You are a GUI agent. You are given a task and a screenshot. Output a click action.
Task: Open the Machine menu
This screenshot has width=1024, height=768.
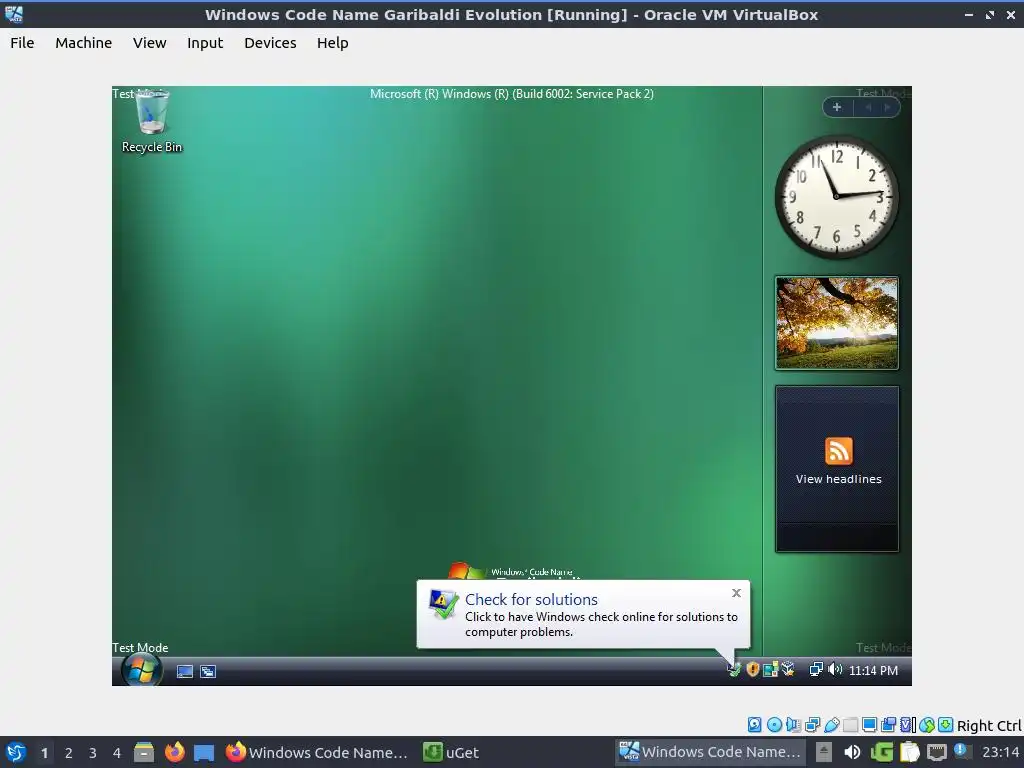[x=84, y=43]
